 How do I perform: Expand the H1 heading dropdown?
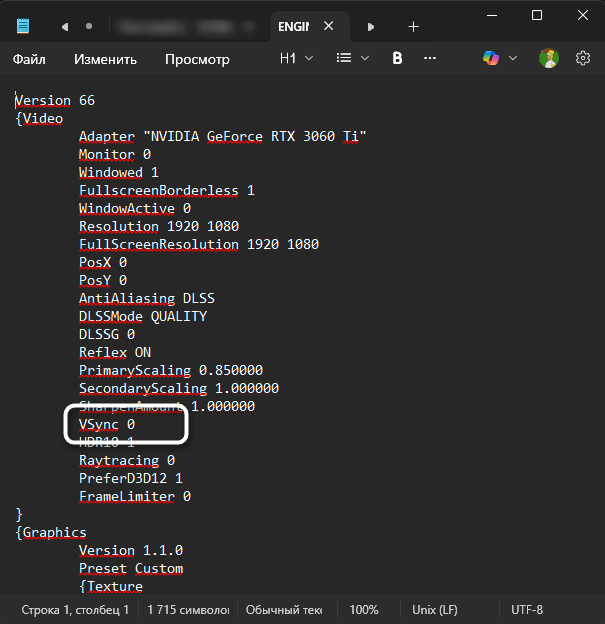[296, 59]
